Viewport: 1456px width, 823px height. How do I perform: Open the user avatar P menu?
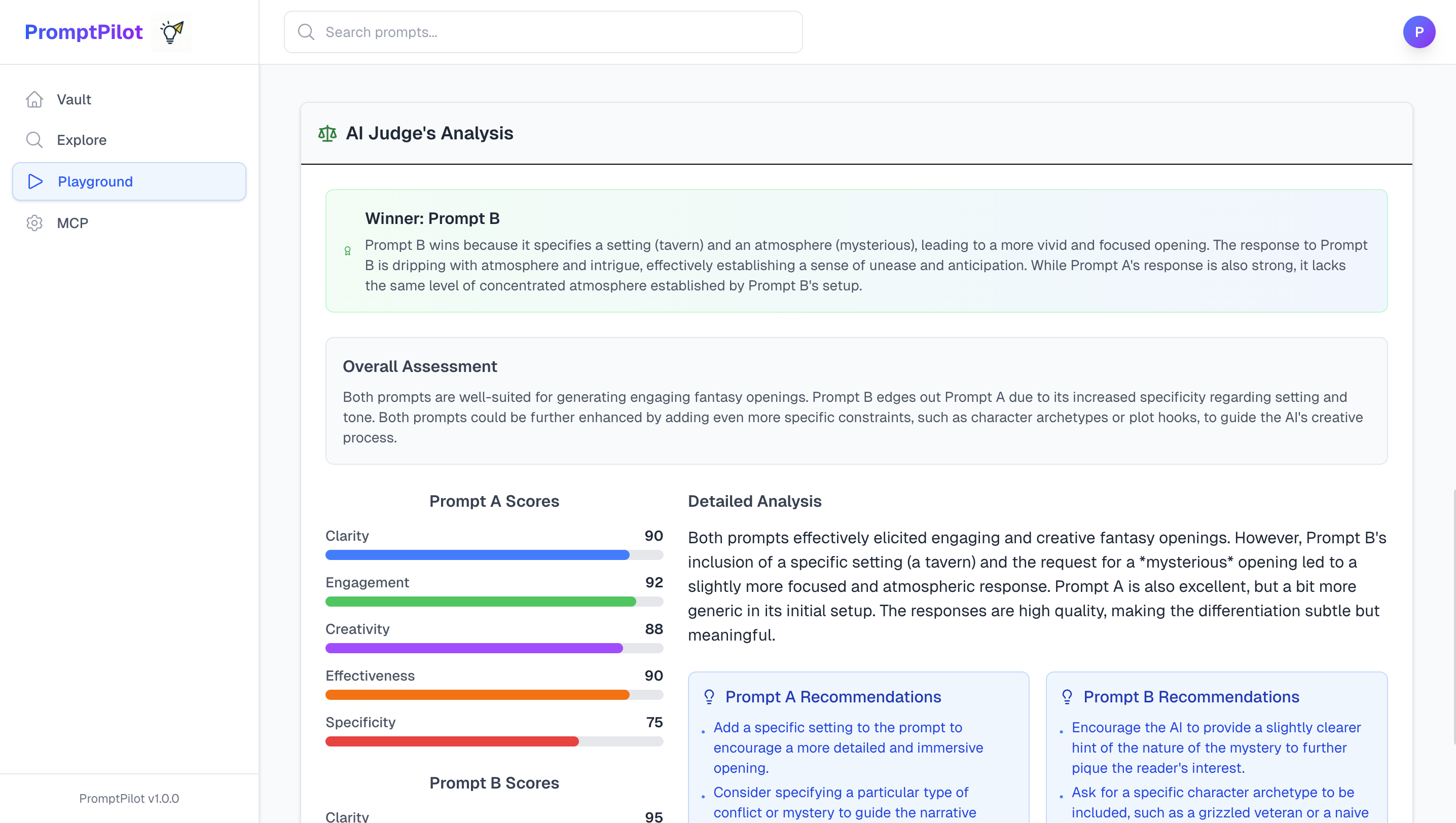coord(1418,32)
